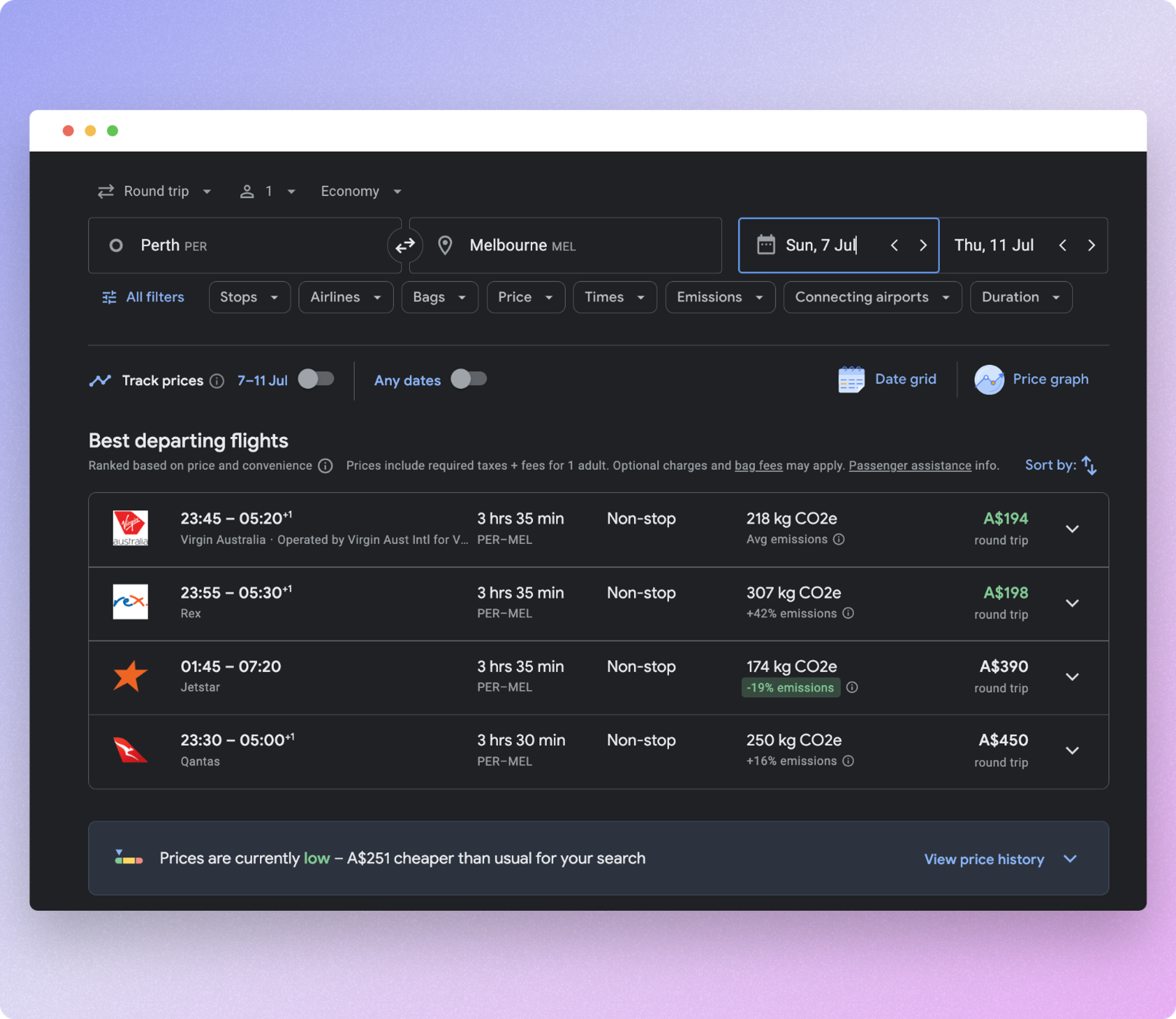Enable Track prices for 7–11 Jul
Screen dimensions: 1176x1019
316,379
